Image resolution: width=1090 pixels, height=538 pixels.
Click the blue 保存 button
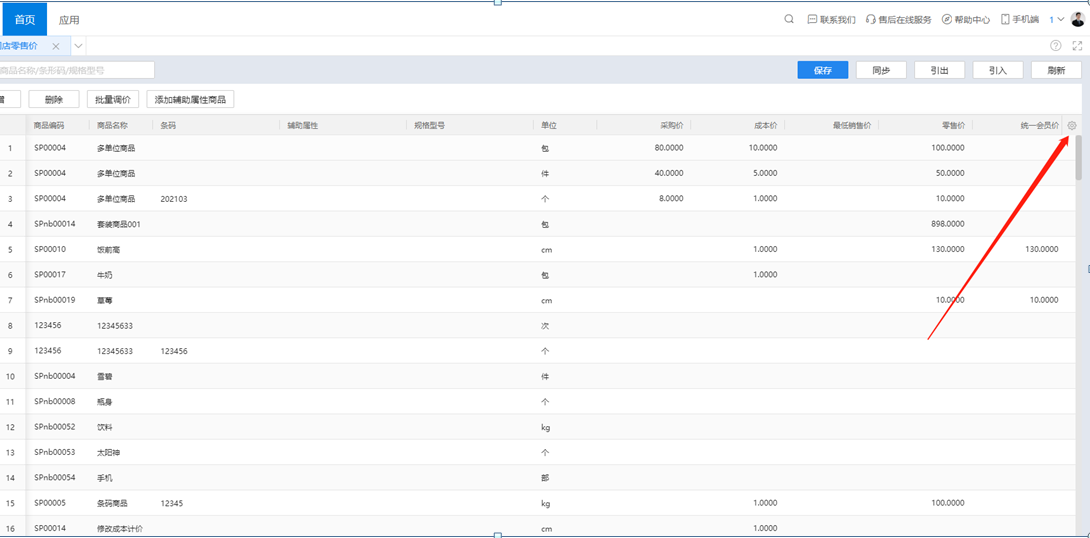coord(823,70)
